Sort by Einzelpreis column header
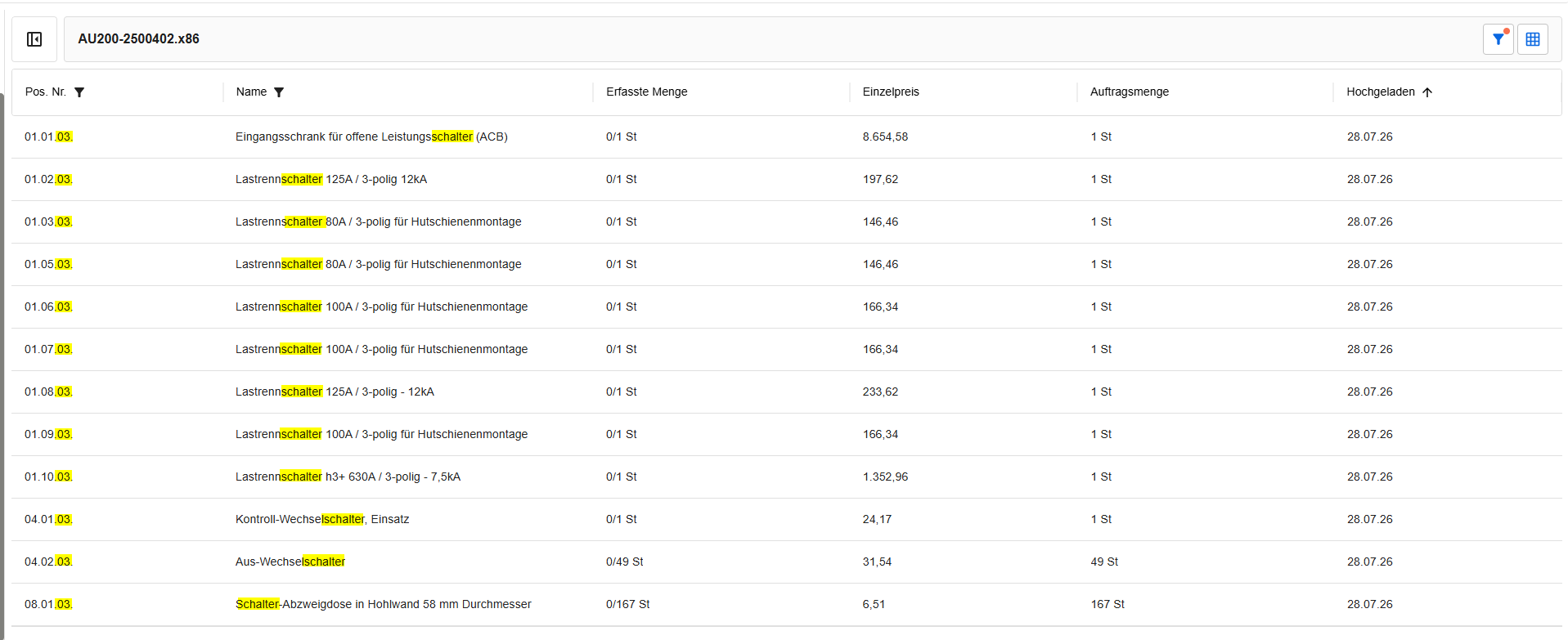 click(891, 92)
